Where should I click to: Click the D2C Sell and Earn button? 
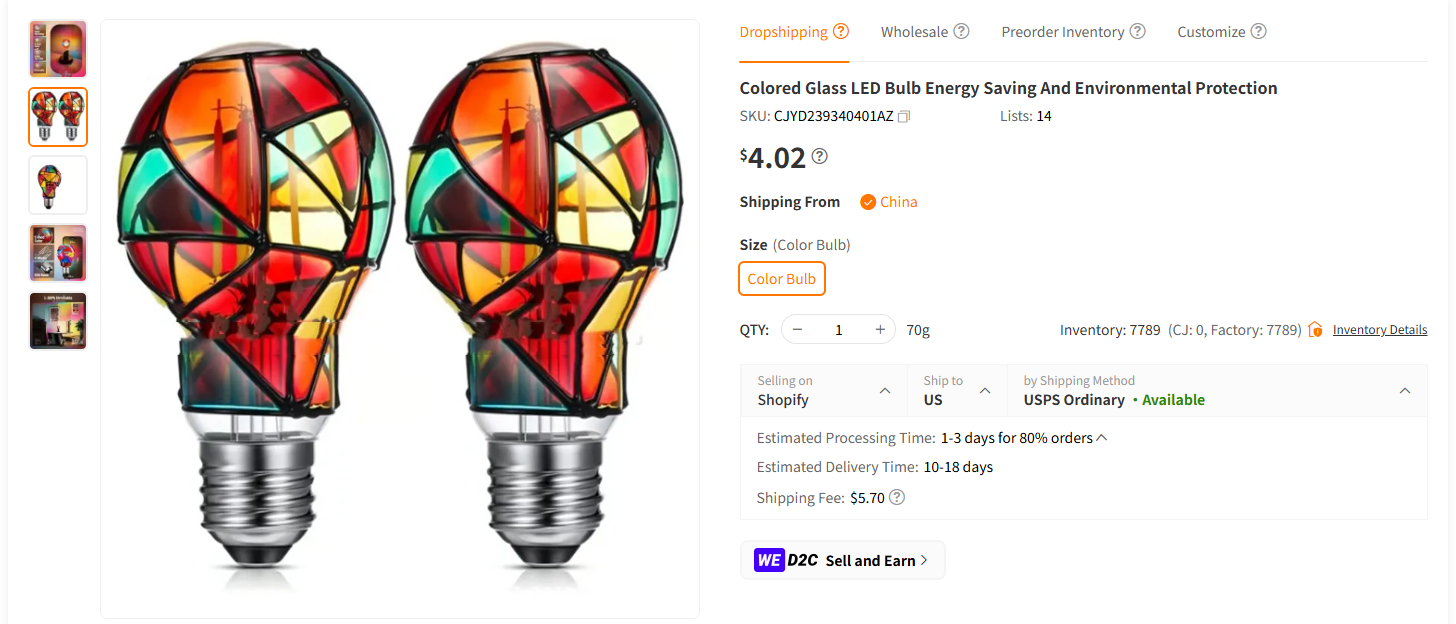pyautogui.click(x=842, y=560)
